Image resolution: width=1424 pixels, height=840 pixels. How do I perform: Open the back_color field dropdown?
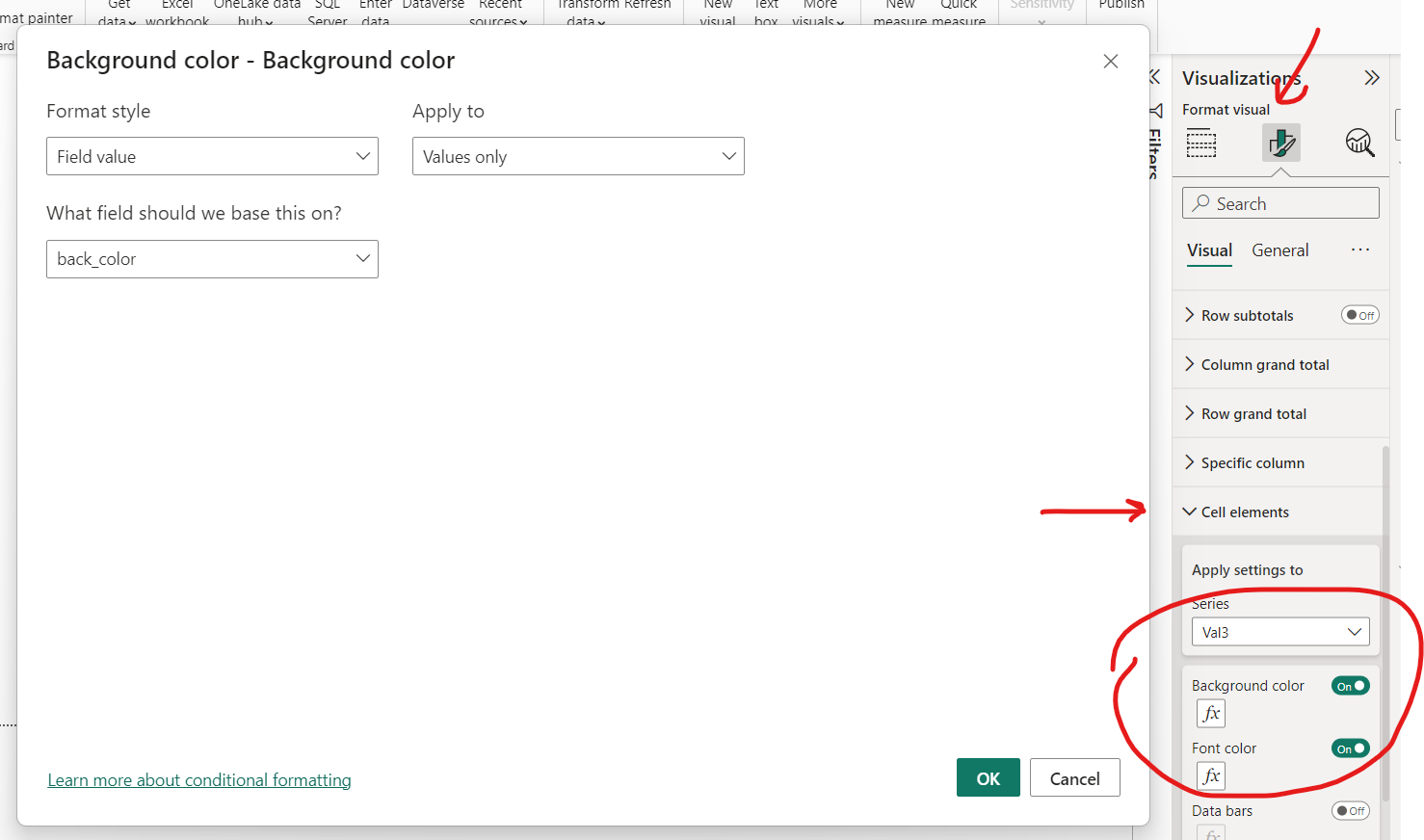point(212,259)
